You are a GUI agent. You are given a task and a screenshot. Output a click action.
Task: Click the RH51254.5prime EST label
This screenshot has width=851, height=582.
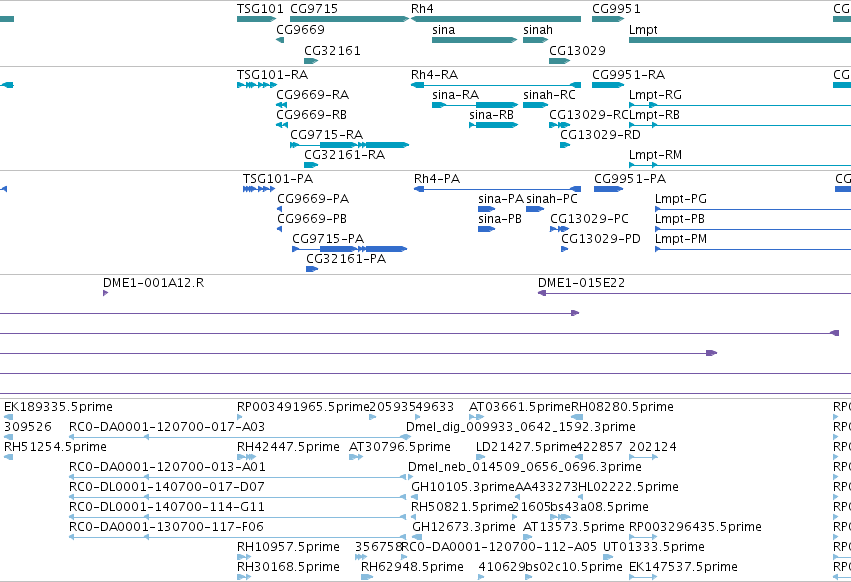point(55,447)
